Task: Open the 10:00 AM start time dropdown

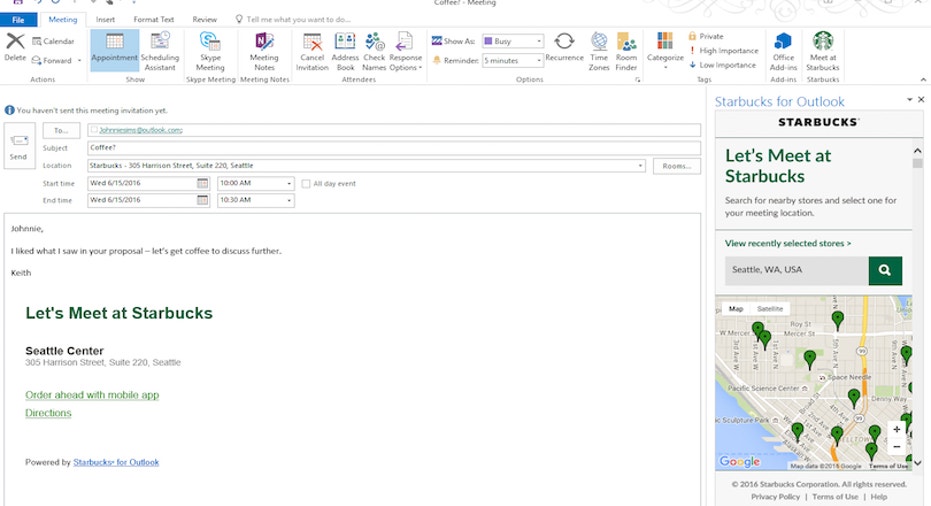Action: click(x=289, y=184)
